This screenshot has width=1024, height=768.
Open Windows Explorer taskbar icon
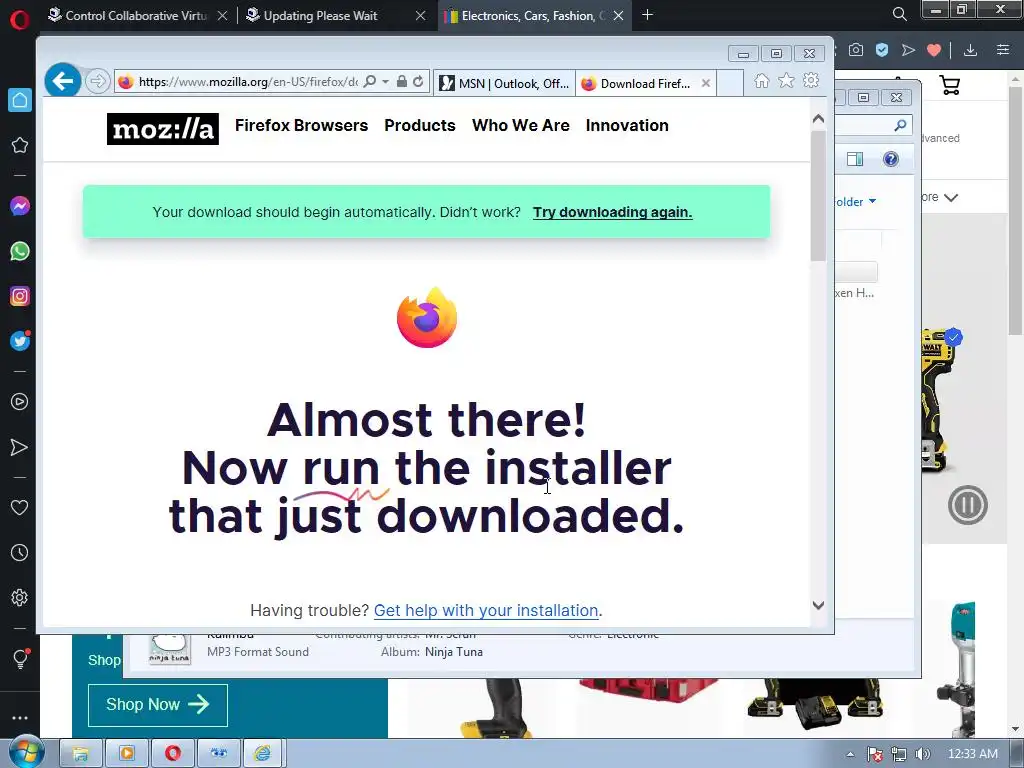tap(81, 754)
